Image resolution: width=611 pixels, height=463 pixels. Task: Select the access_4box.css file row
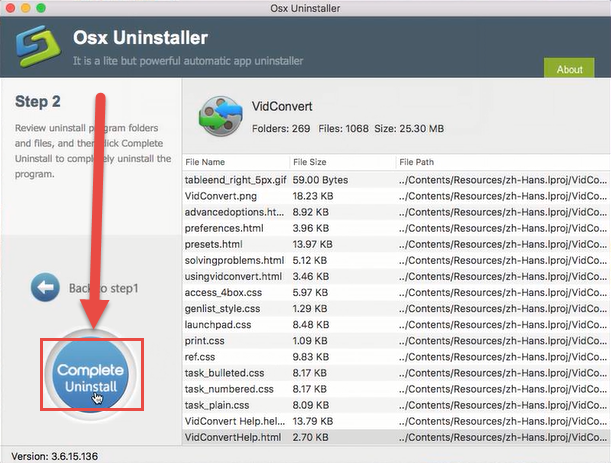point(395,292)
